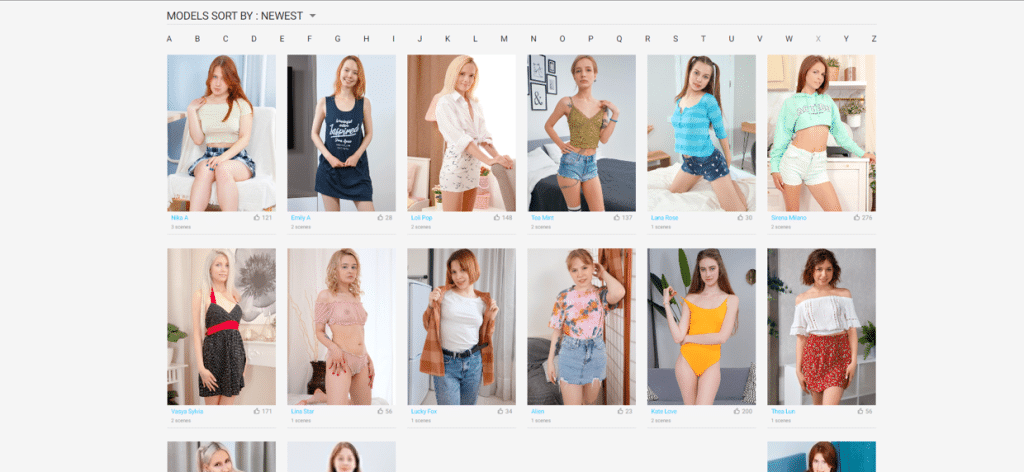Like Lina Star via thumbs-up
This screenshot has height=472, width=1024.
[380, 411]
